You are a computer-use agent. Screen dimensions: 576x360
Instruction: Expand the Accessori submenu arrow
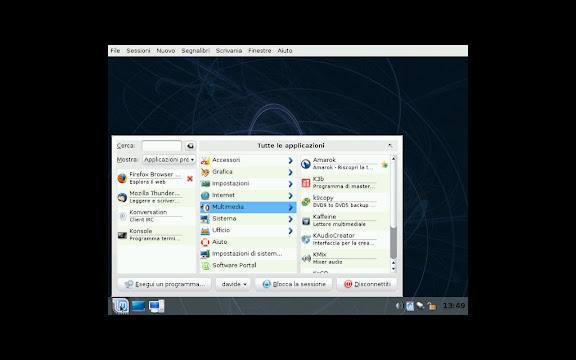tap(291, 161)
